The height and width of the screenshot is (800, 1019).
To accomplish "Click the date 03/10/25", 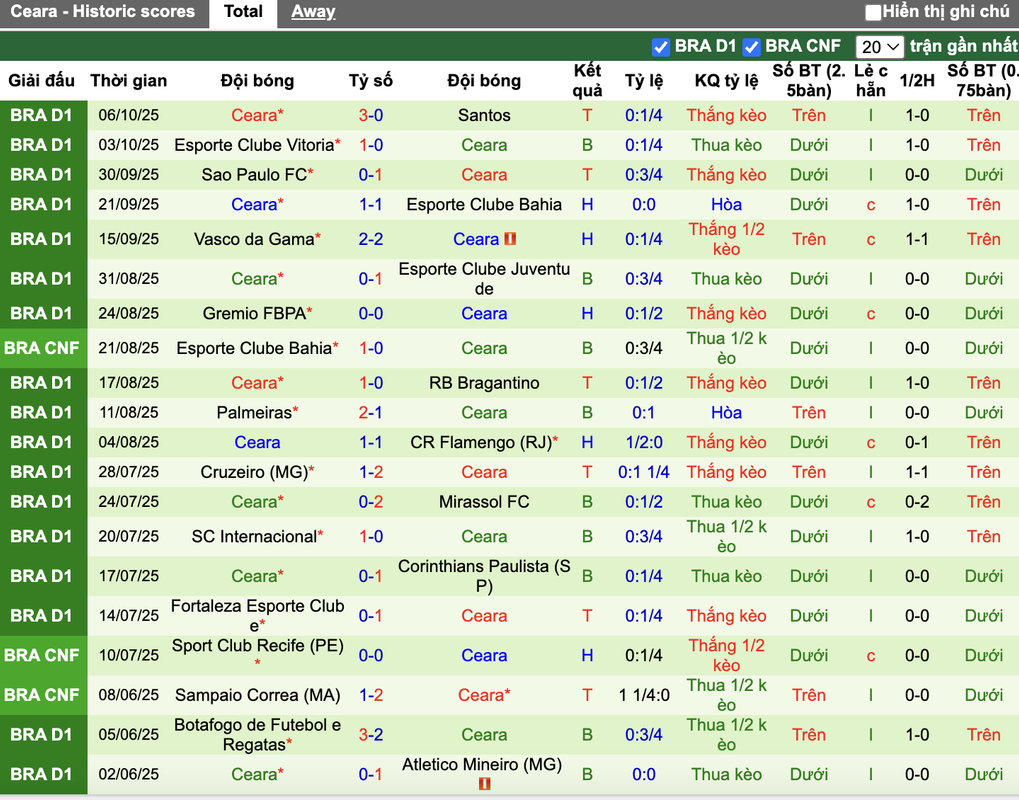I will (129, 145).
